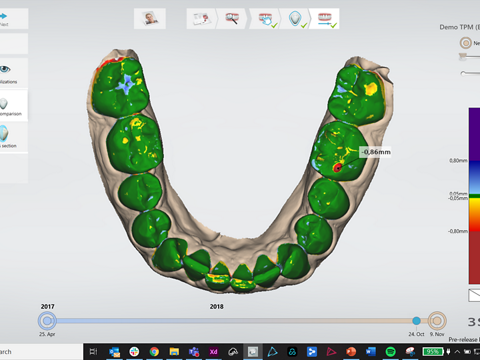The image size is (480, 360).
Task: Open Google Chrome from the taskbar
Action: [154, 352]
